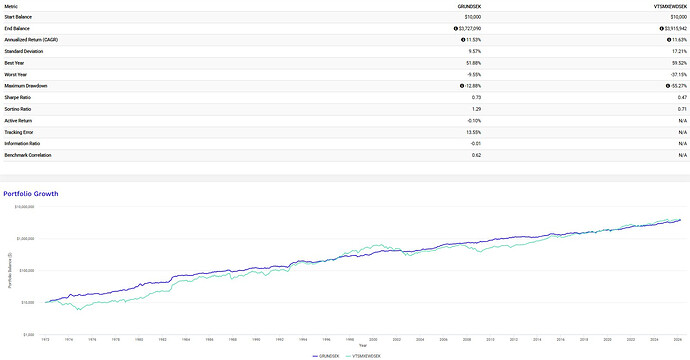Click the 2000 tick on the year axis
Image resolution: width=690 pixels, height=360 pixels.
pos(373,340)
